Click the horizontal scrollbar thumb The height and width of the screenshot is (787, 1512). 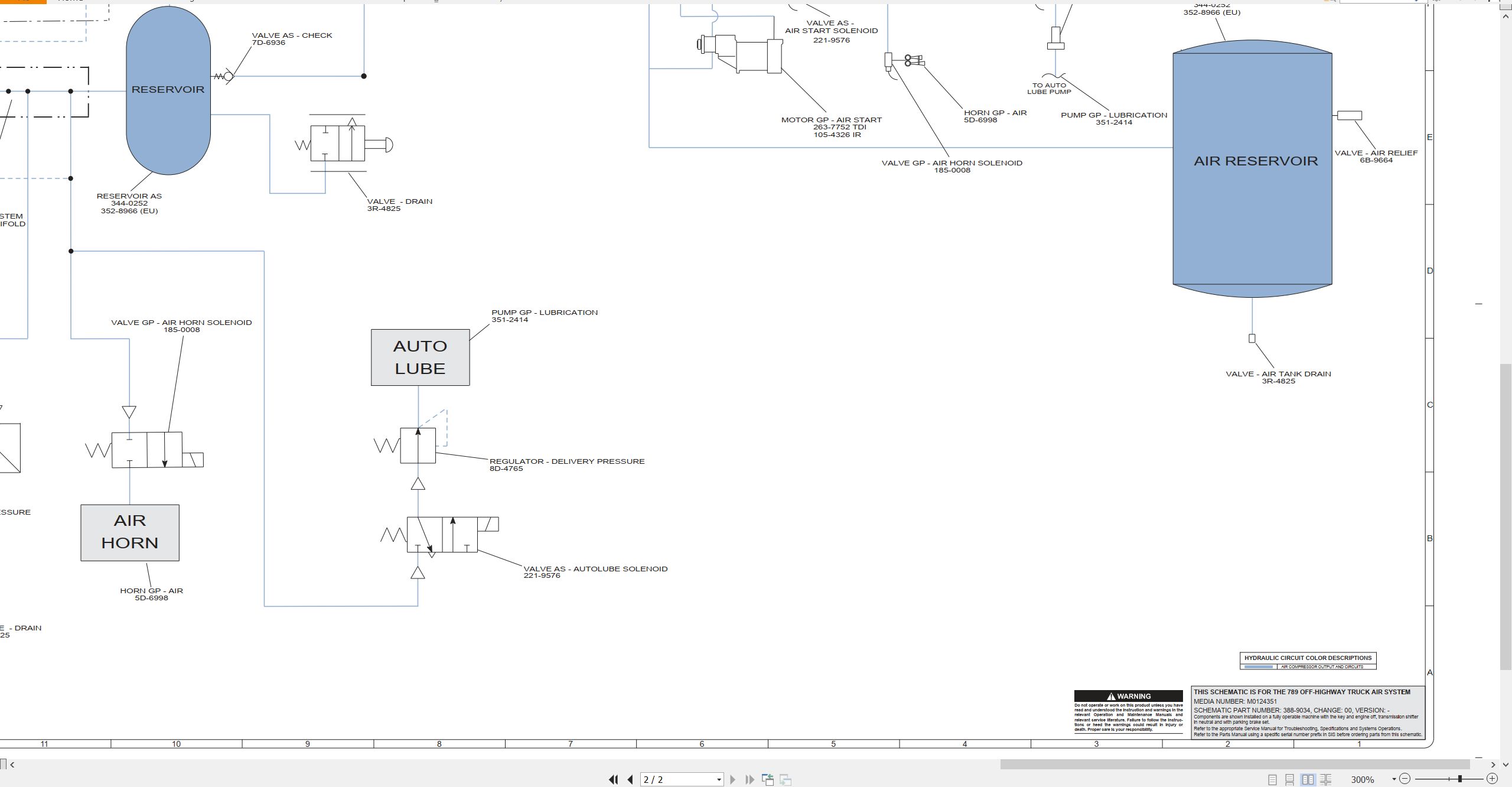tap(1234, 765)
